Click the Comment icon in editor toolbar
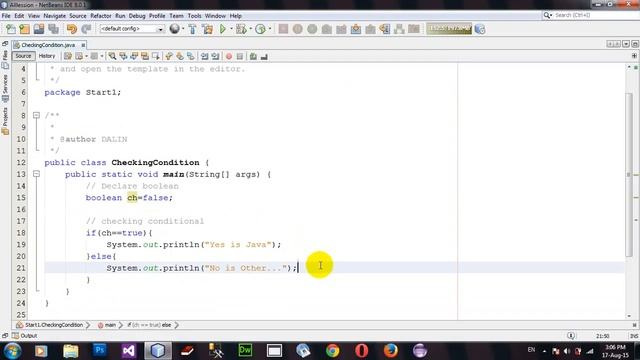The width and height of the screenshot is (640, 360). [253, 56]
